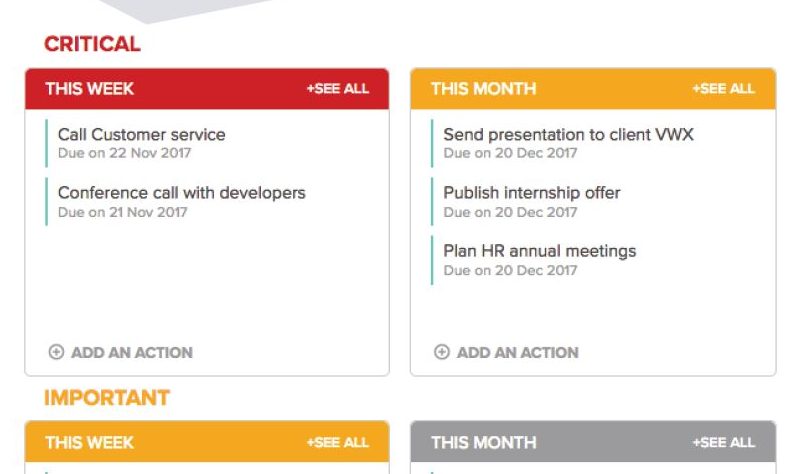
Task: Click the CRITICAL section heading
Action: point(92,44)
